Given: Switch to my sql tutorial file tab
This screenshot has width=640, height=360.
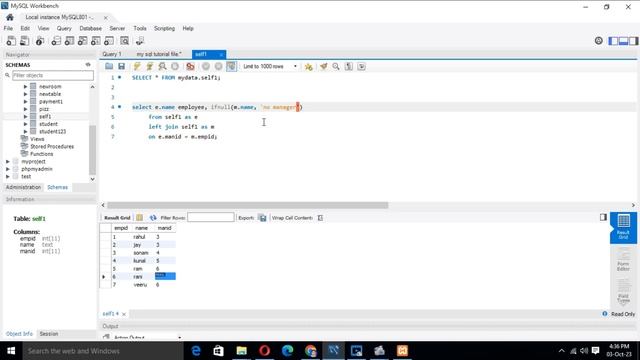Looking at the screenshot, I should coord(159,54).
